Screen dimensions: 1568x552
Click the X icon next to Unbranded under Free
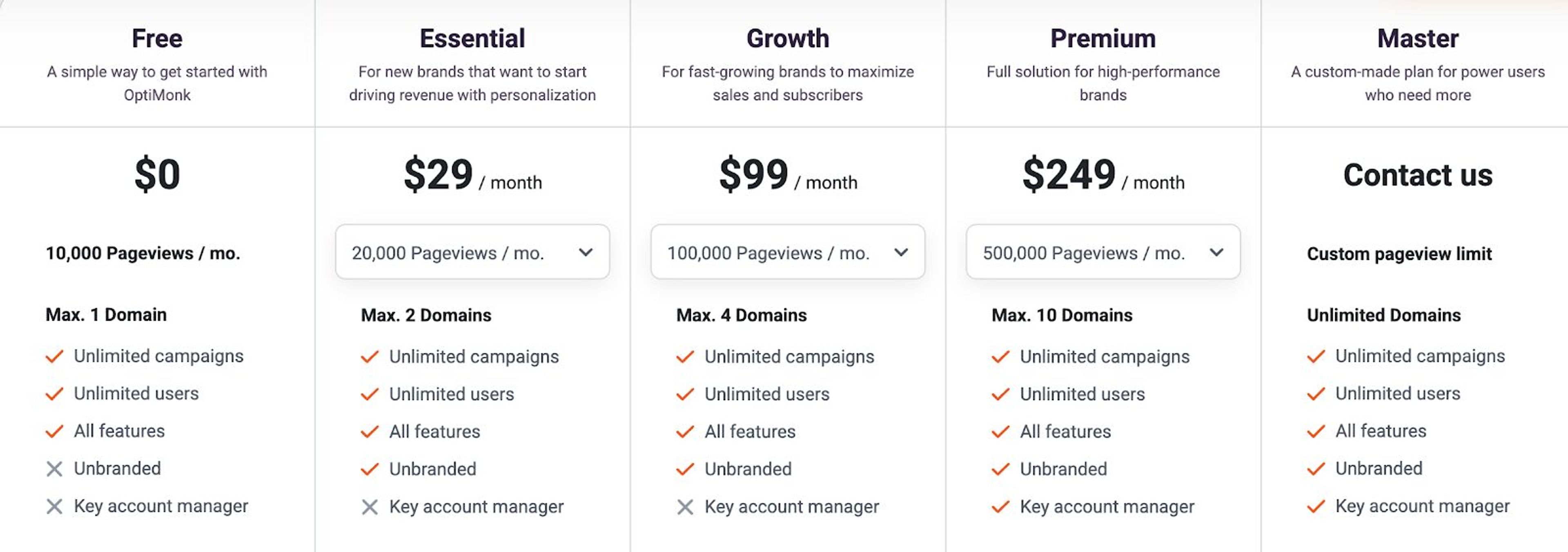[54, 469]
